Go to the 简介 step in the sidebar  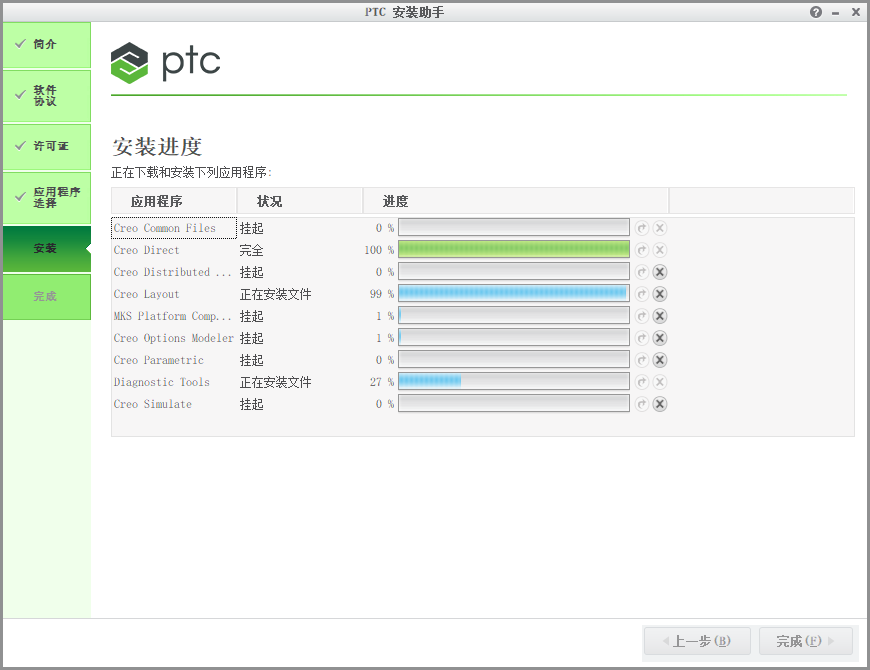tap(47, 45)
